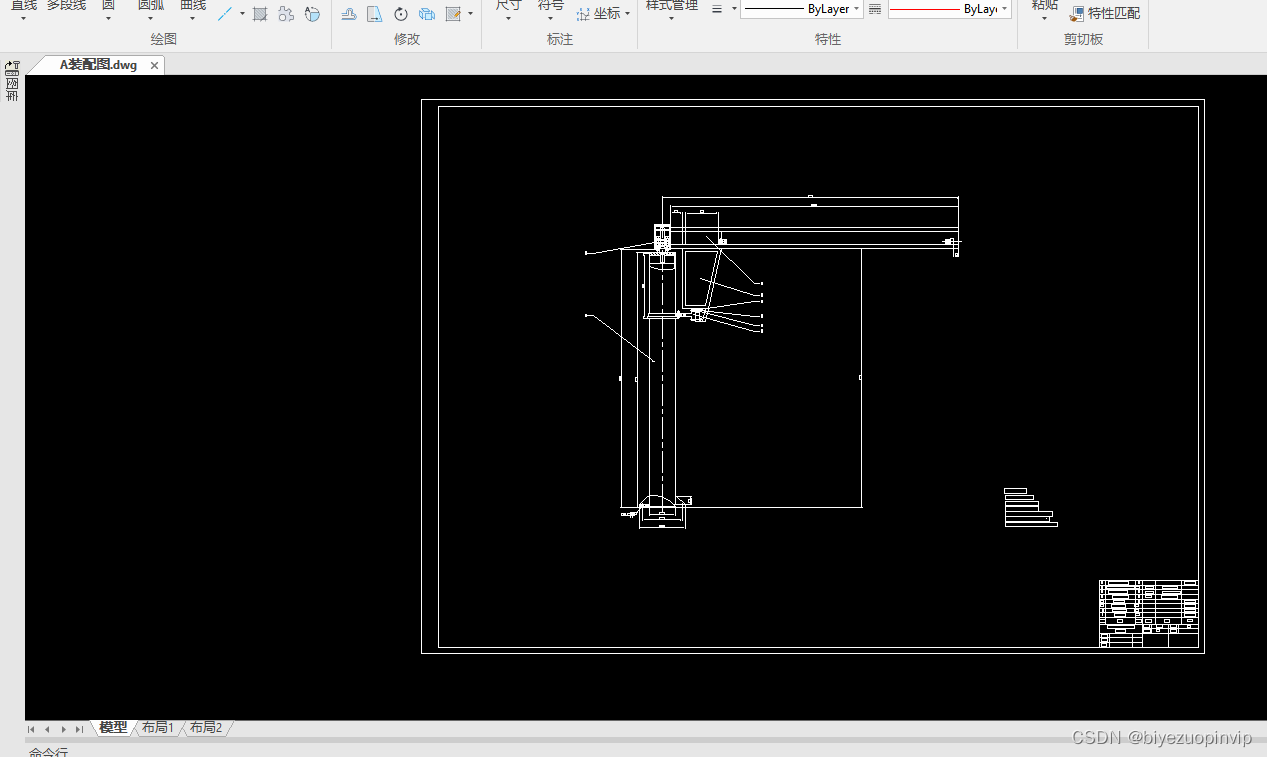Click 特性匹配 match properties button
This screenshot has width=1267, height=757.
coord(1105,14)
